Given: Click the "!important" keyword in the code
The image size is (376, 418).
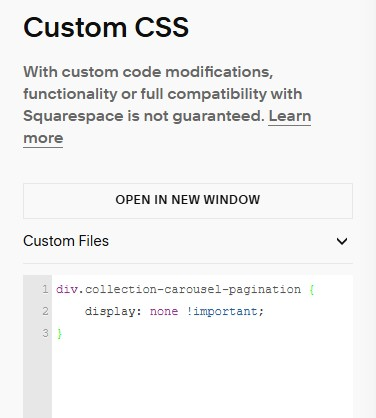Looking at the screenshot, I should pos(222,311).
